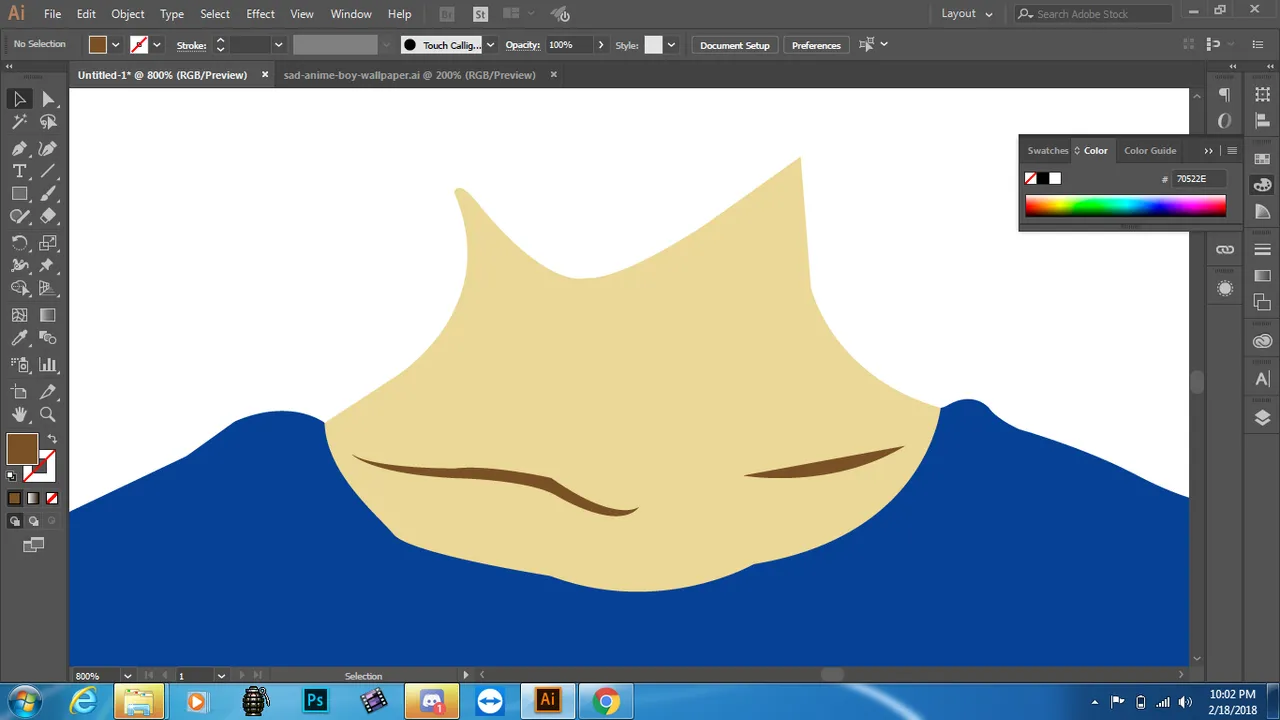Click the Preferences button
The image size is (1280, 720).
816,45
